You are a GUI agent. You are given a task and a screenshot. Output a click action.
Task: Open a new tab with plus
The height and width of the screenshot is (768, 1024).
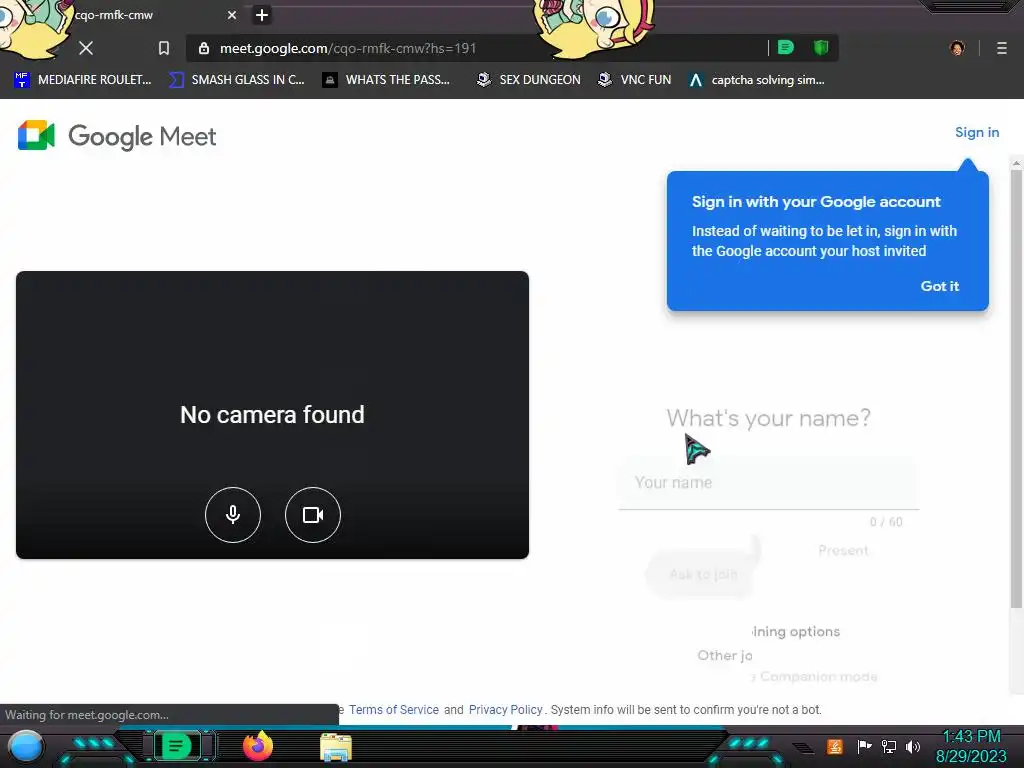262,15
